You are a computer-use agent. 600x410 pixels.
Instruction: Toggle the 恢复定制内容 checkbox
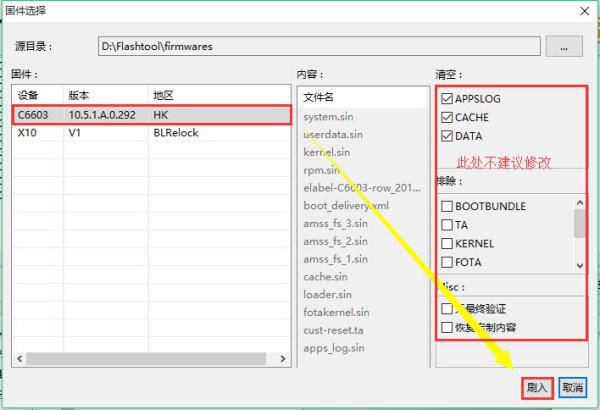[x=446, y=327]
